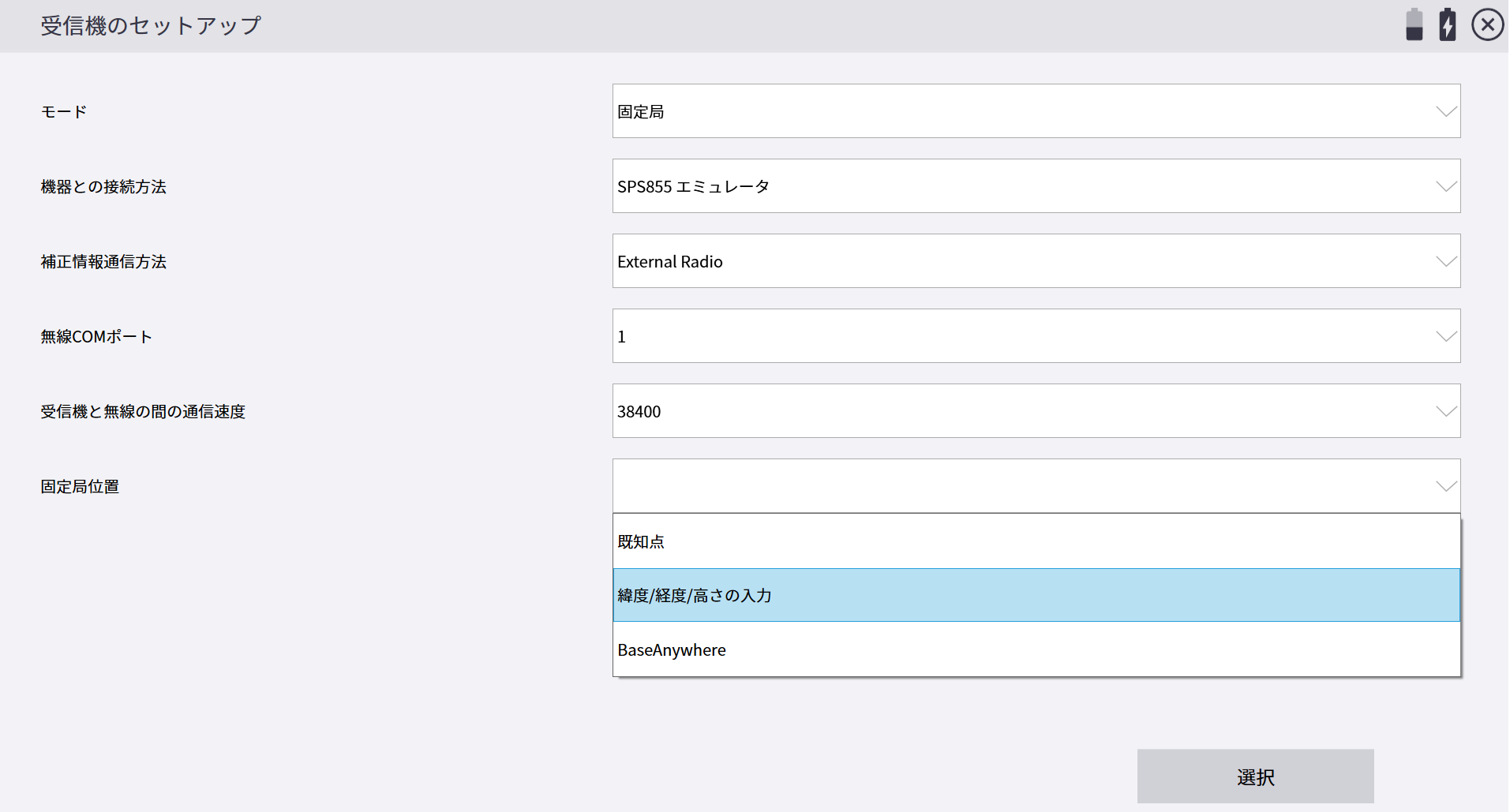Open the 38400 baud rate dropdown

(1036, 411)
